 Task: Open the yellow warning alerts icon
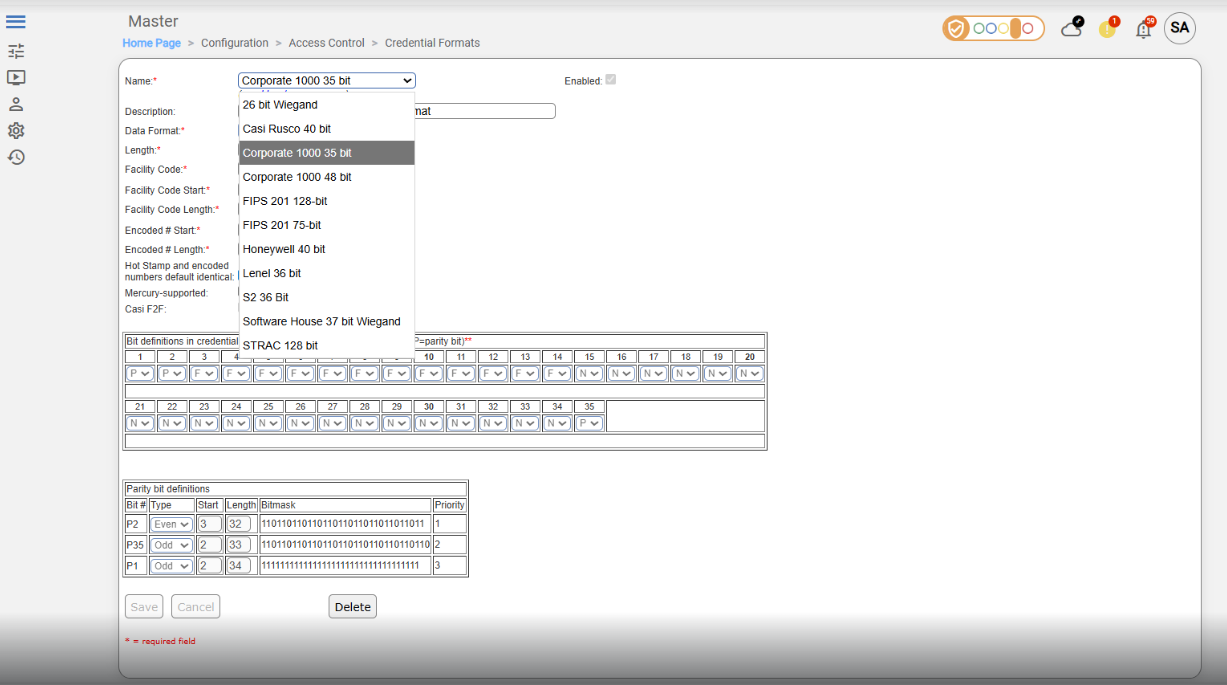1107,29
